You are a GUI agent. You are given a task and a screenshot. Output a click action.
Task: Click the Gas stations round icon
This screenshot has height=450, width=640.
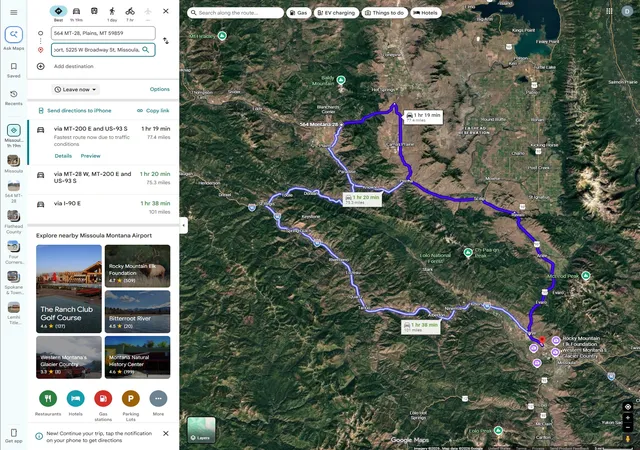coord(103,399)
